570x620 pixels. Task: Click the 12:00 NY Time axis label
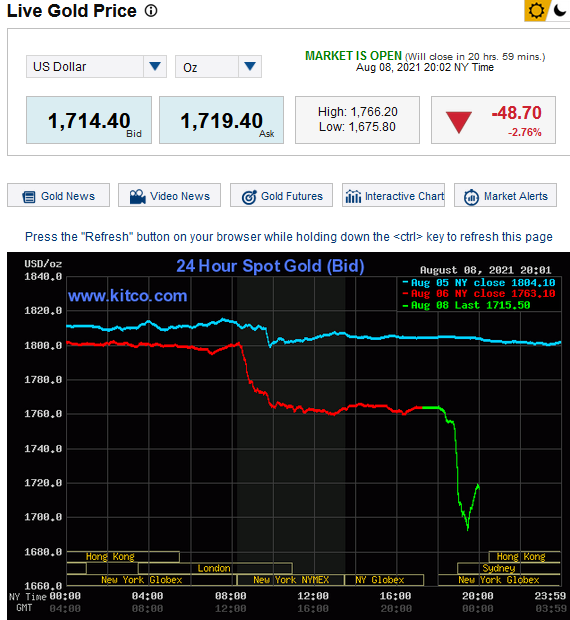pyautogui.click(x=313, y=595)
